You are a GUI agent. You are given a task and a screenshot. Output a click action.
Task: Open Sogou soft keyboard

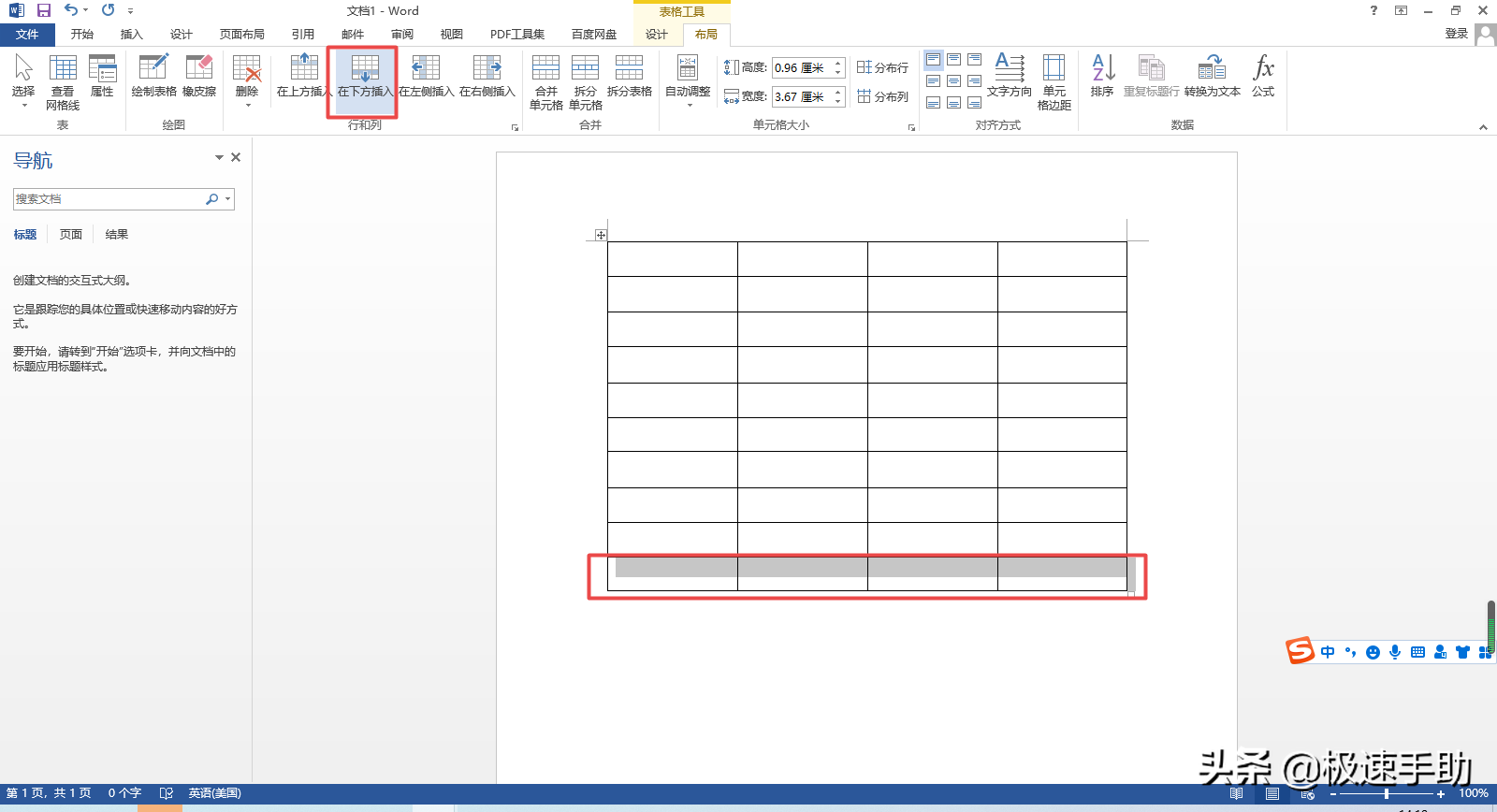[1417, 652]
